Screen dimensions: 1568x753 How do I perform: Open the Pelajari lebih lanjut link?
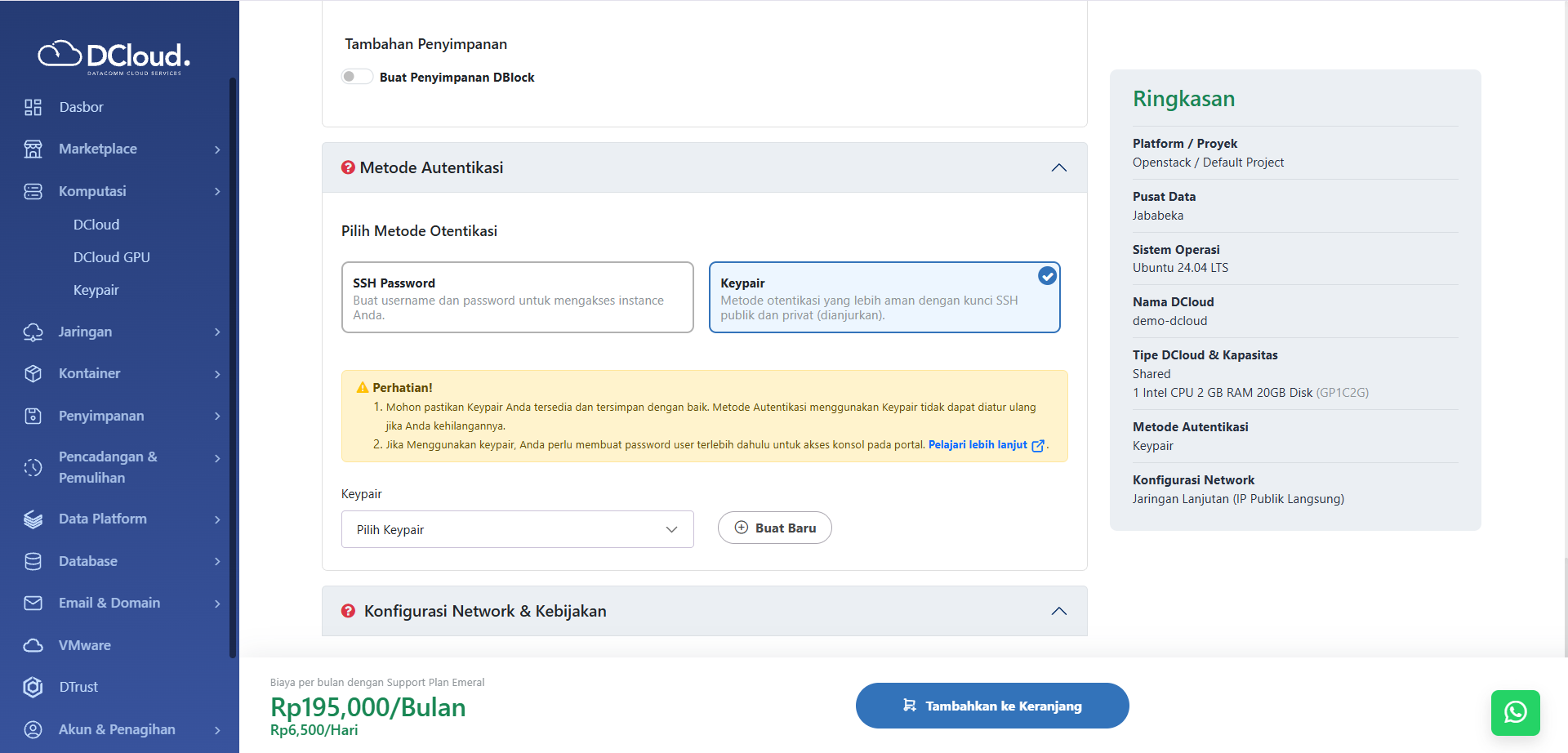pos(978,444)
